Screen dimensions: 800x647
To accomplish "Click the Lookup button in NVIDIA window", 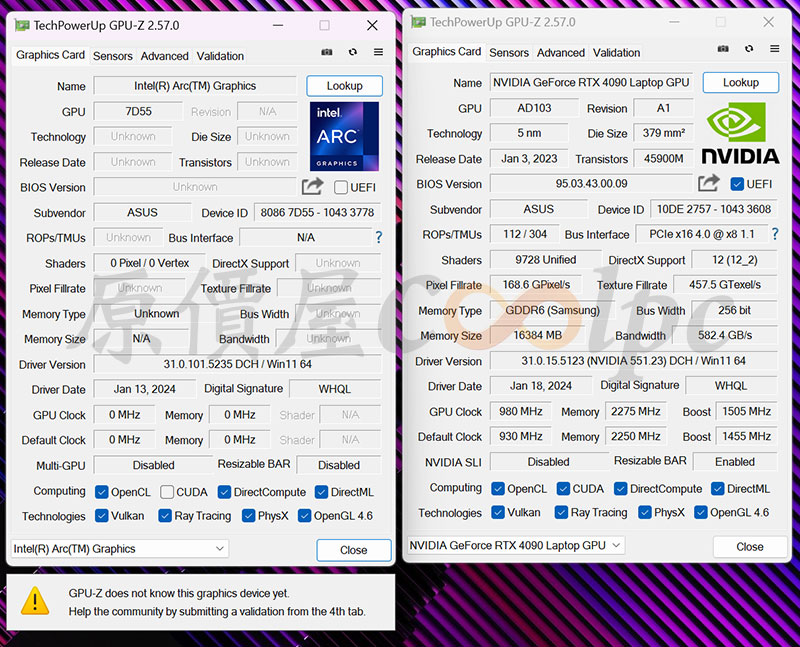I will (741, 83).
